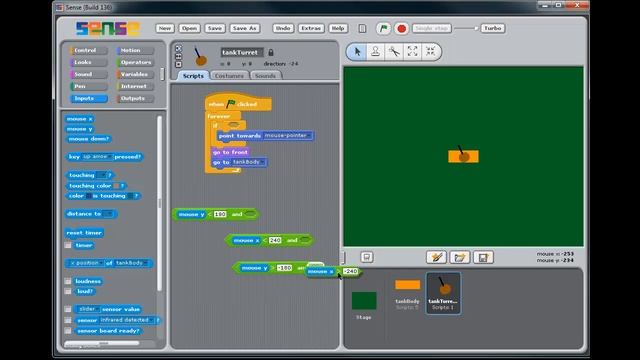
Task: Toggle the sensor board ready checkbox
Action: tap(68, 331)
